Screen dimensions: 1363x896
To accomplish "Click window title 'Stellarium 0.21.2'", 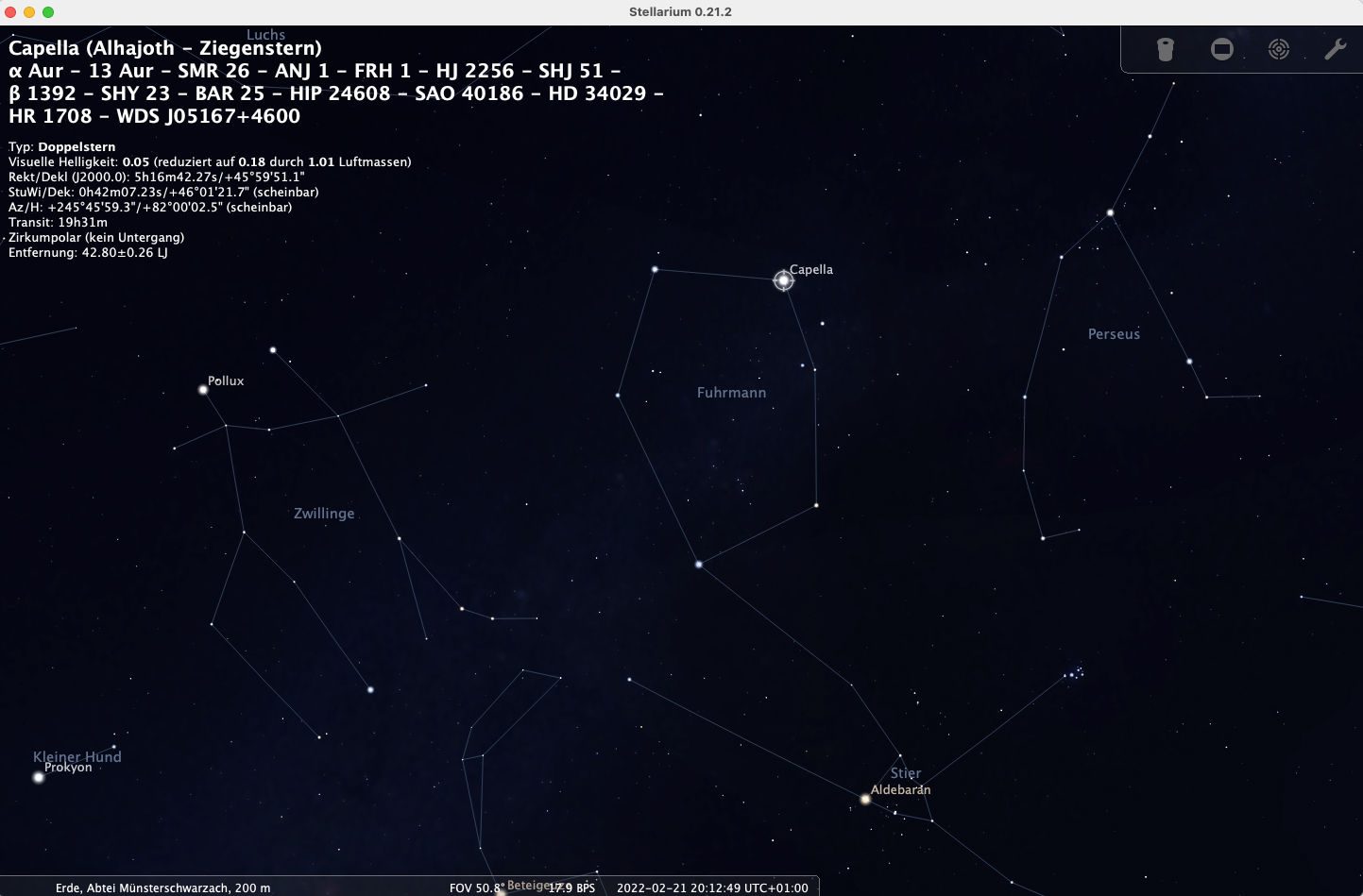I will tap(680, 12).
